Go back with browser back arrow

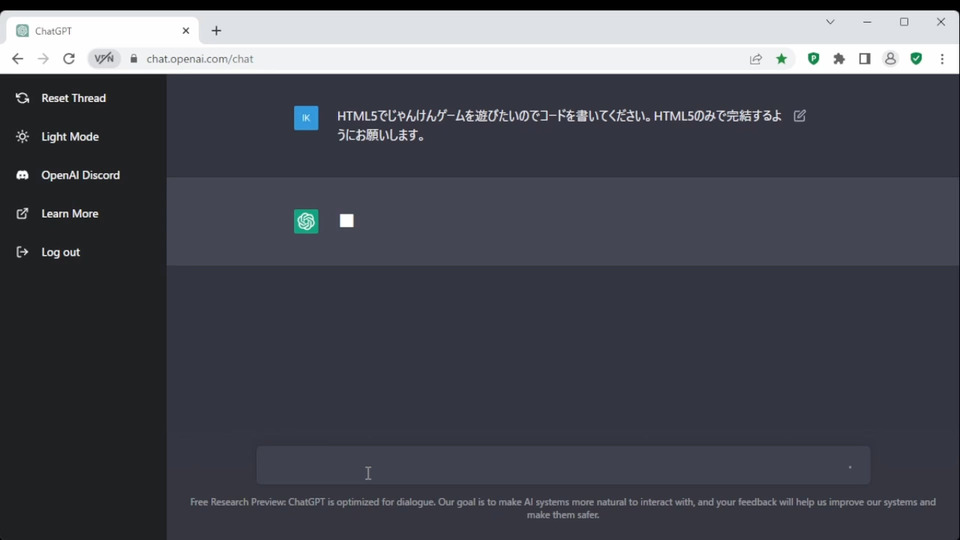[x=18, y=59]
